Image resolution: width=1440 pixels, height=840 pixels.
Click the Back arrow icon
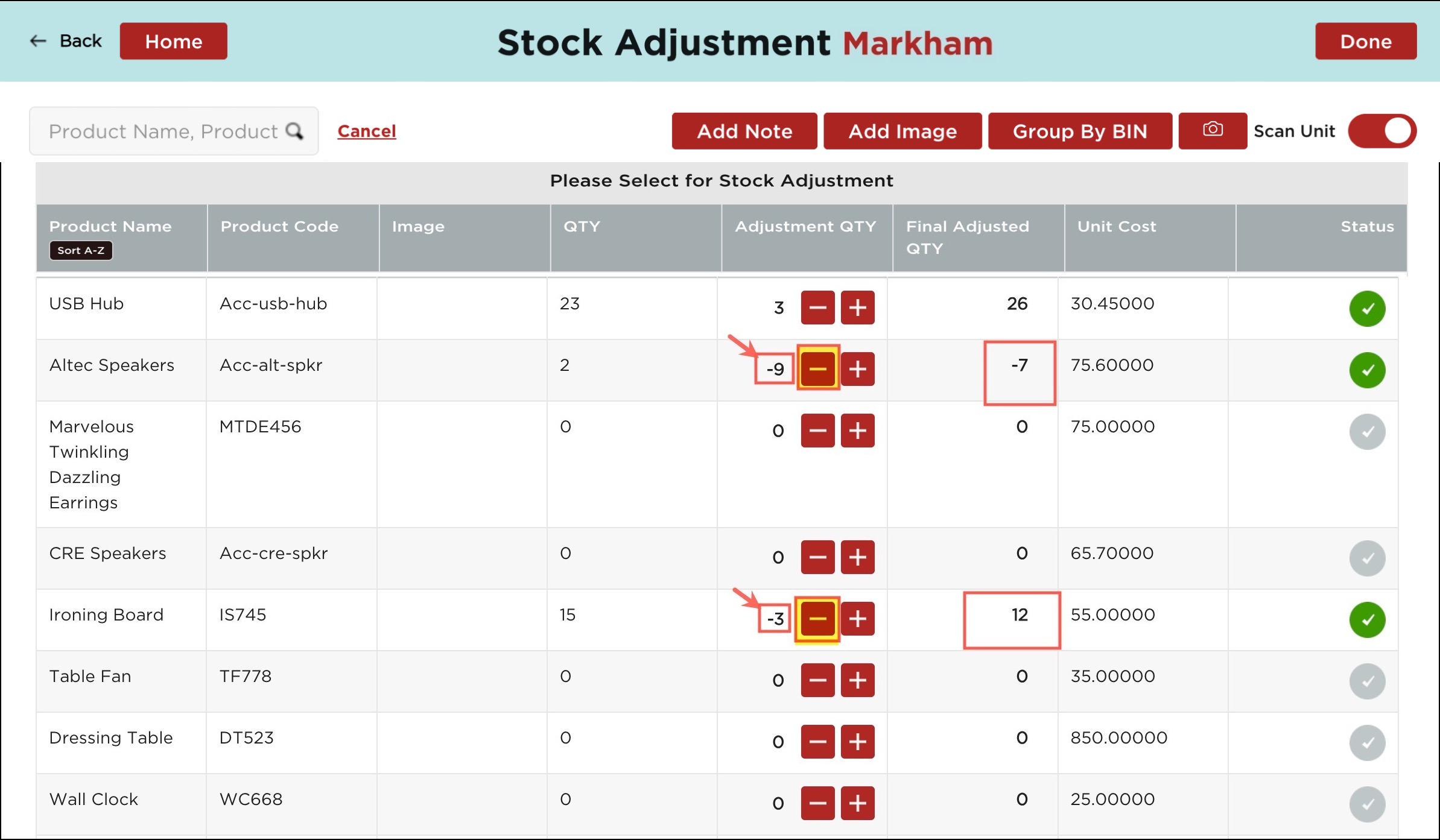(38, 41)
